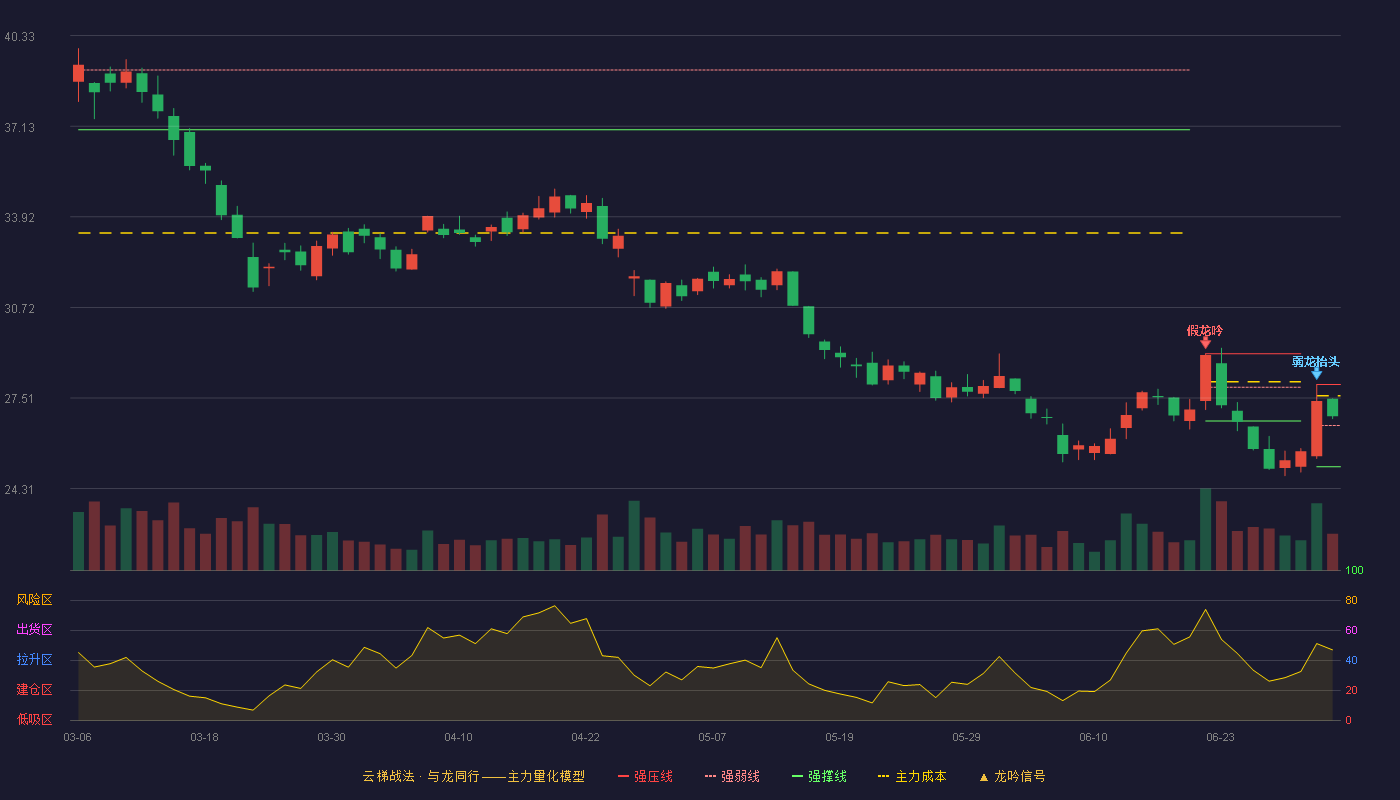Toggle the 强弱线 legend entry

[x=732, y=776]
